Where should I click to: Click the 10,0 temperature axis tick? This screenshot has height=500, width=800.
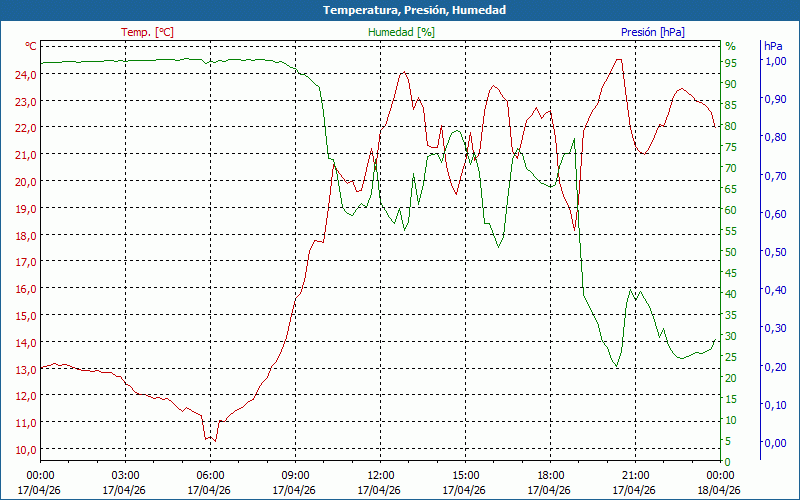pyautogui.click(x=25, y=449)
